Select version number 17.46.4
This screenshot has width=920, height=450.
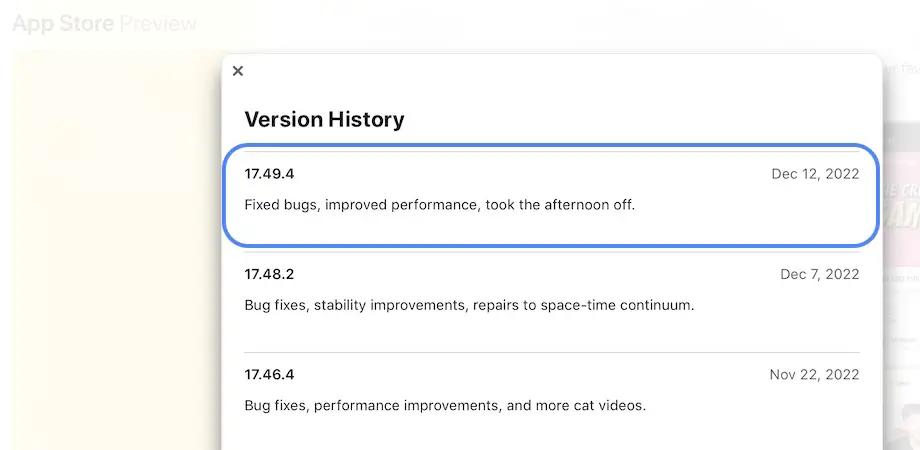[269, 375]
